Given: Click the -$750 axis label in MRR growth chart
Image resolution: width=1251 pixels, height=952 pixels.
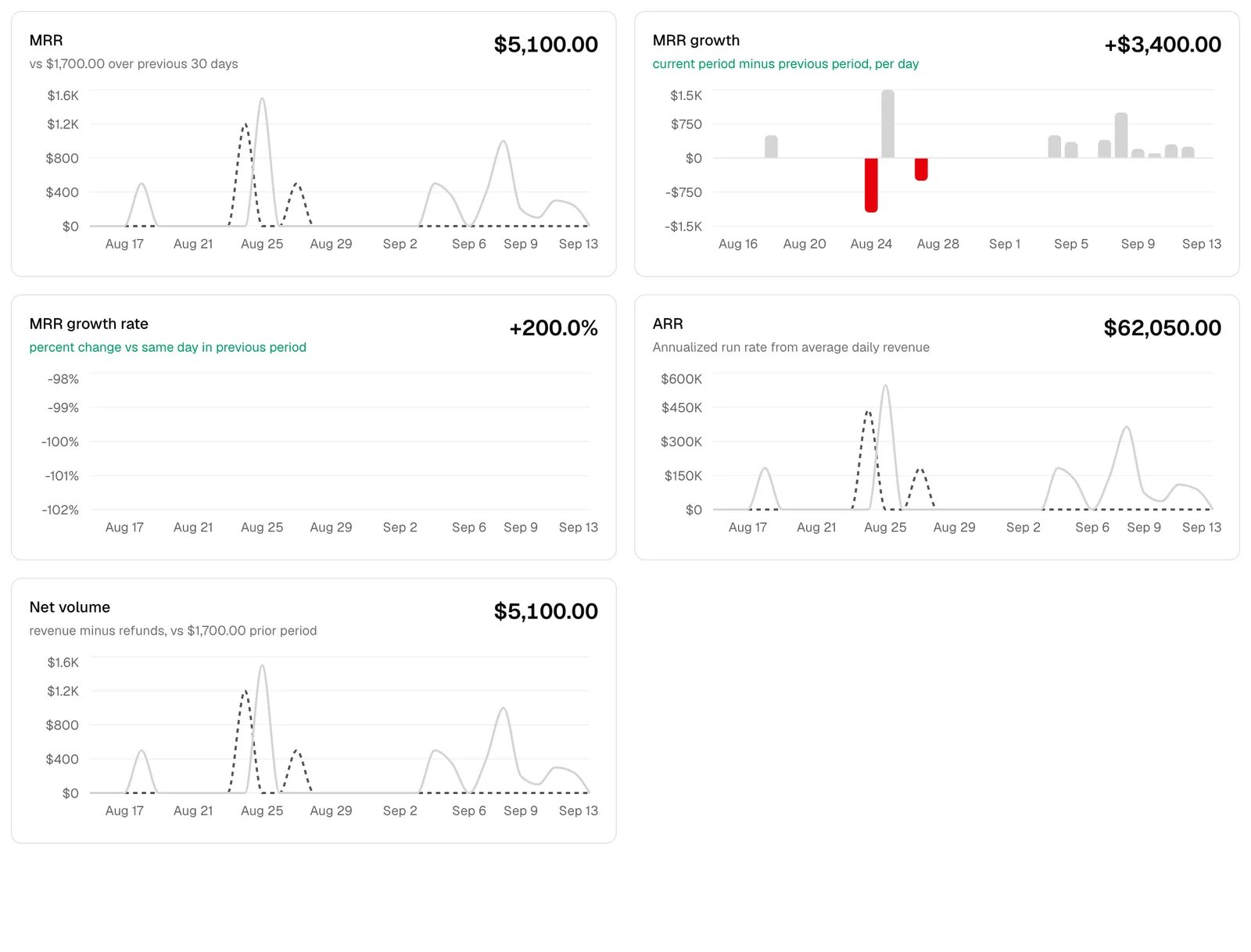Looking at the screenshot, I should point(683,192).
